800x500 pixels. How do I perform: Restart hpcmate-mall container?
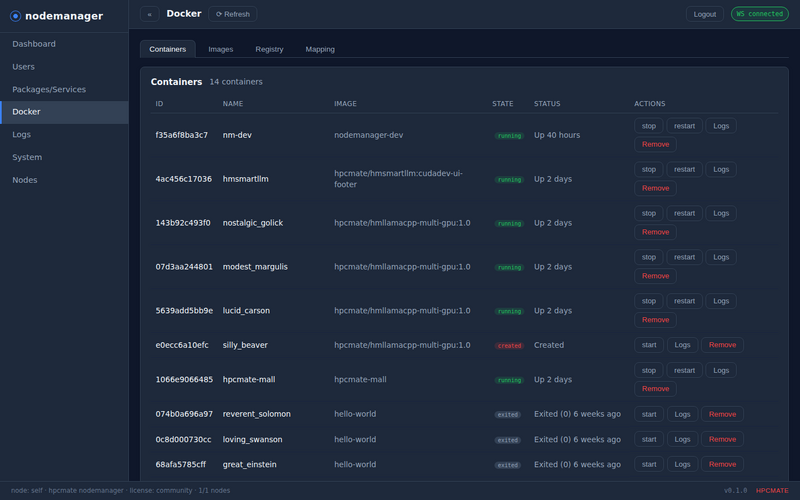point(684,370)
